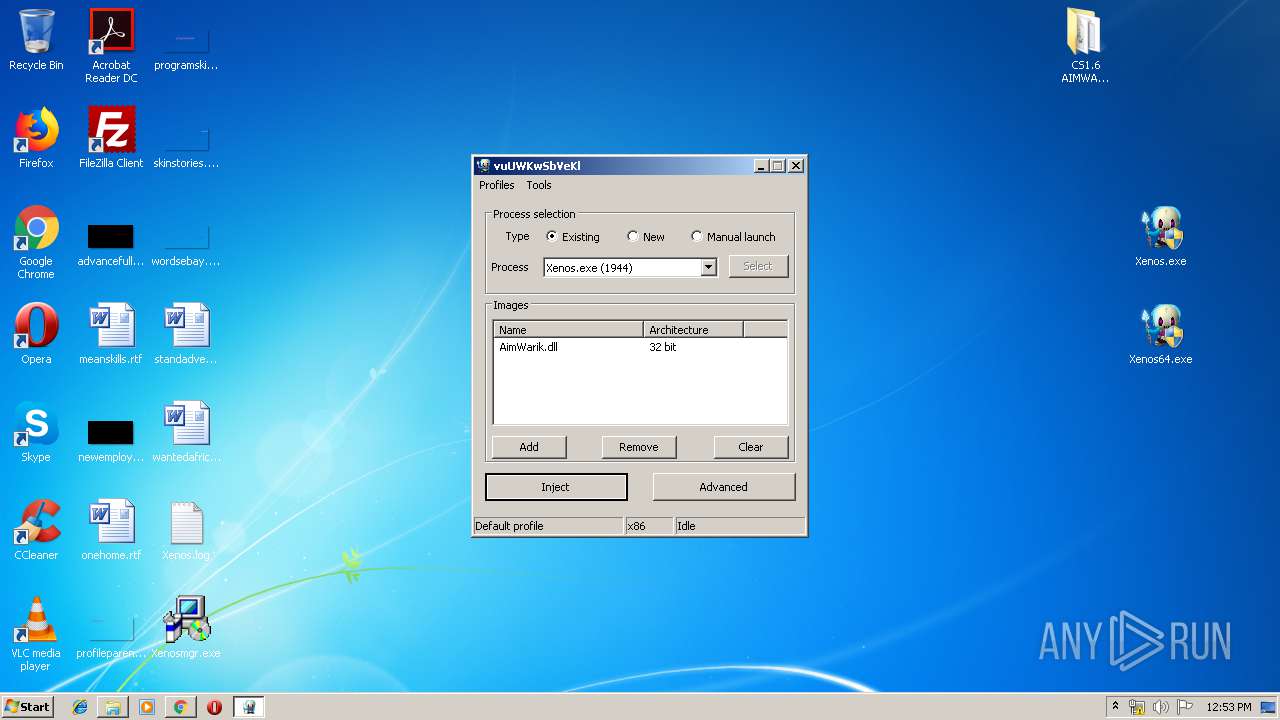Select wantedafric... Word document icon
This screenshot has height=720, width=1280.
click(x=186, y=432)
